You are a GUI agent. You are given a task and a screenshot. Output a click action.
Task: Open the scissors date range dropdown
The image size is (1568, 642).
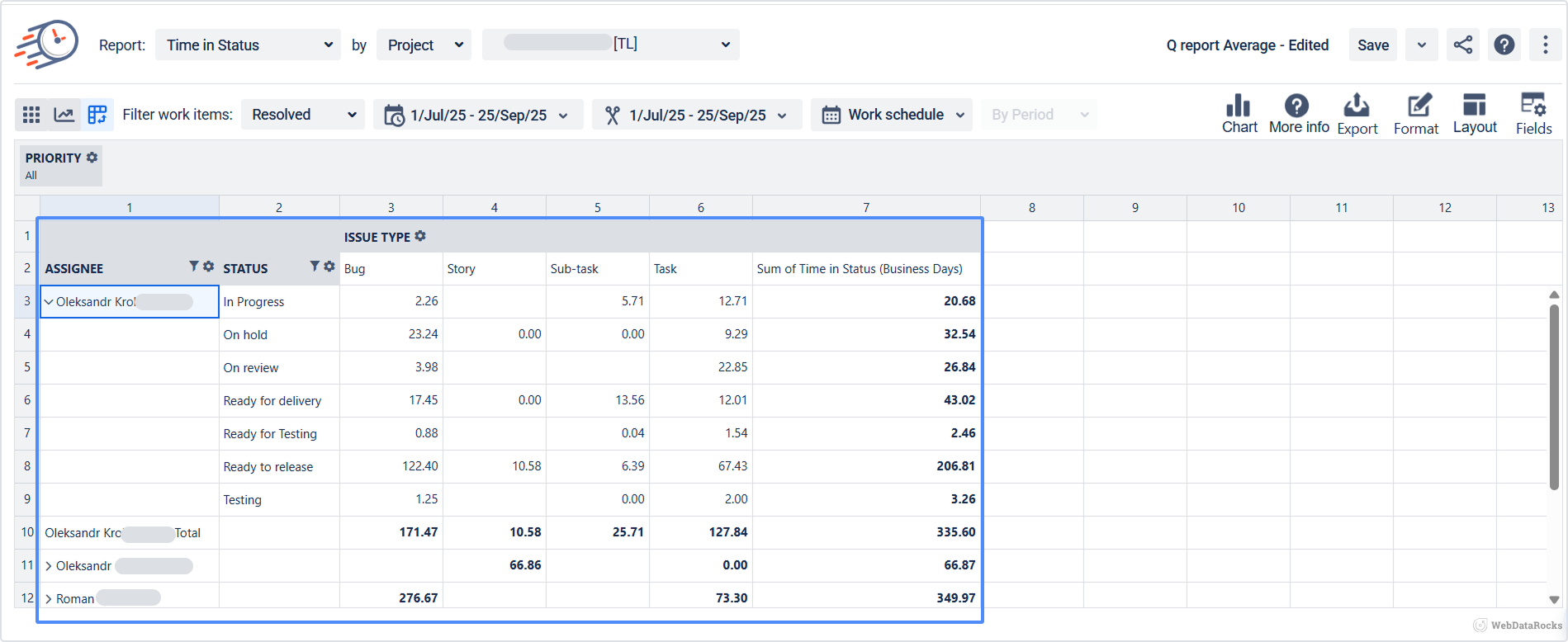click(697, 115)
